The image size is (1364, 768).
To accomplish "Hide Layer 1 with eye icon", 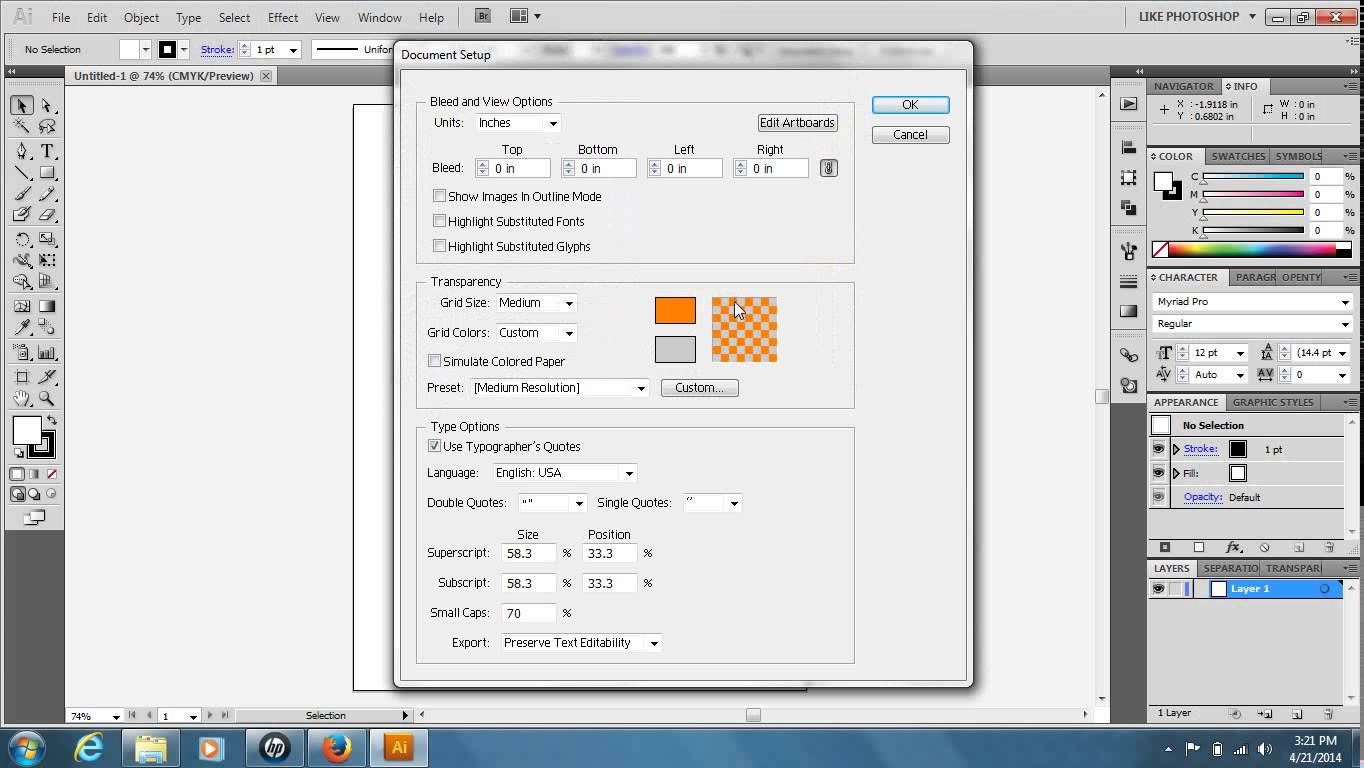I will [x=1158, y=589].
